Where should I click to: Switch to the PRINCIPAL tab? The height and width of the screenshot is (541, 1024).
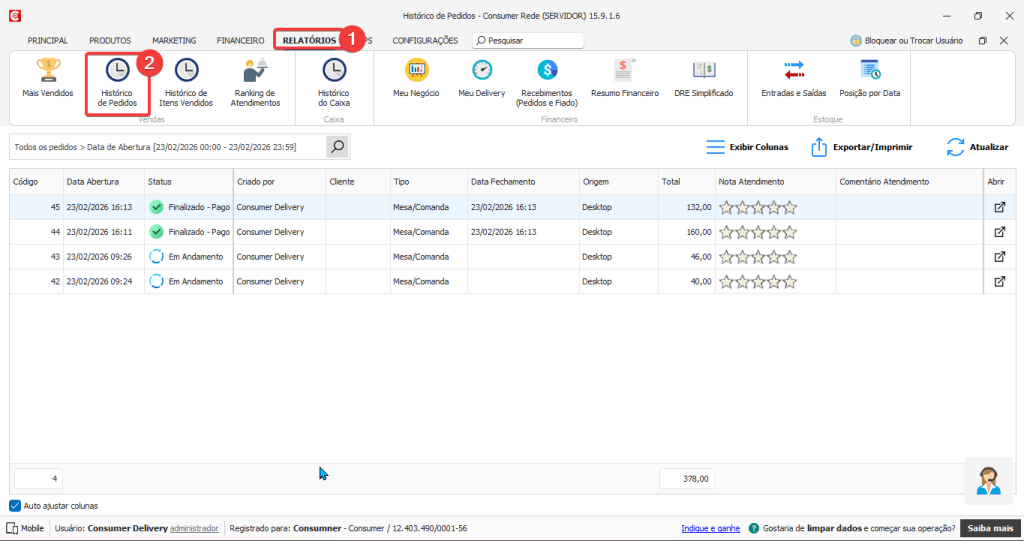(48, 41)
